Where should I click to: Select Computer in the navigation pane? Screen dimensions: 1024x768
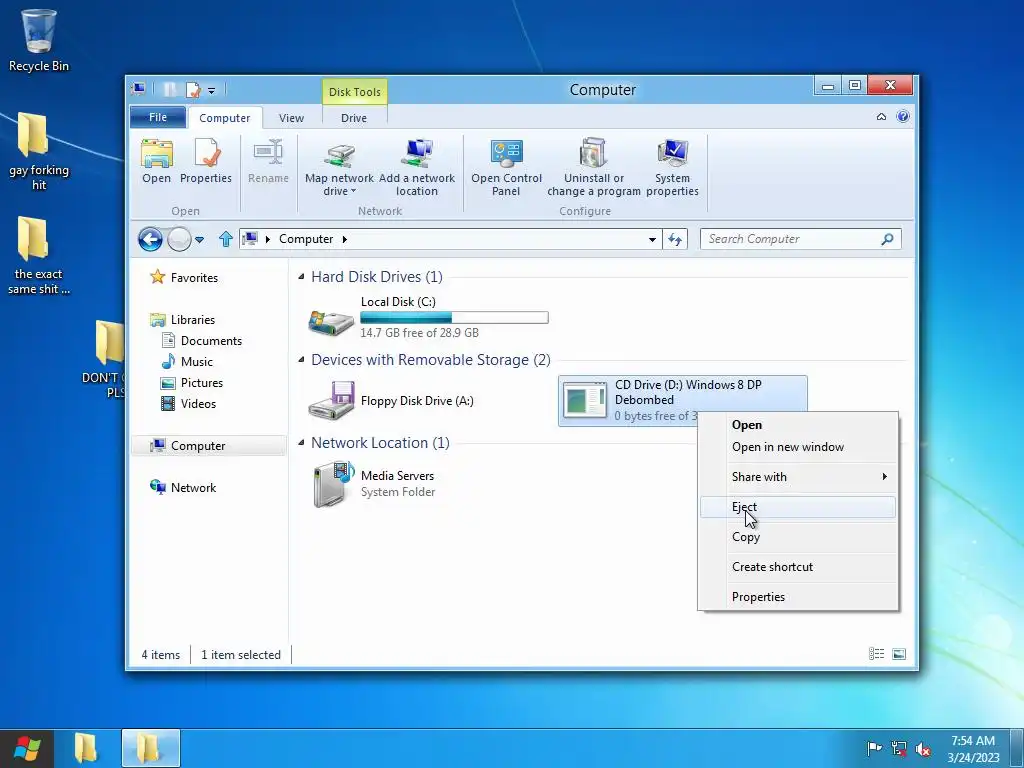[x=208, y=445]
